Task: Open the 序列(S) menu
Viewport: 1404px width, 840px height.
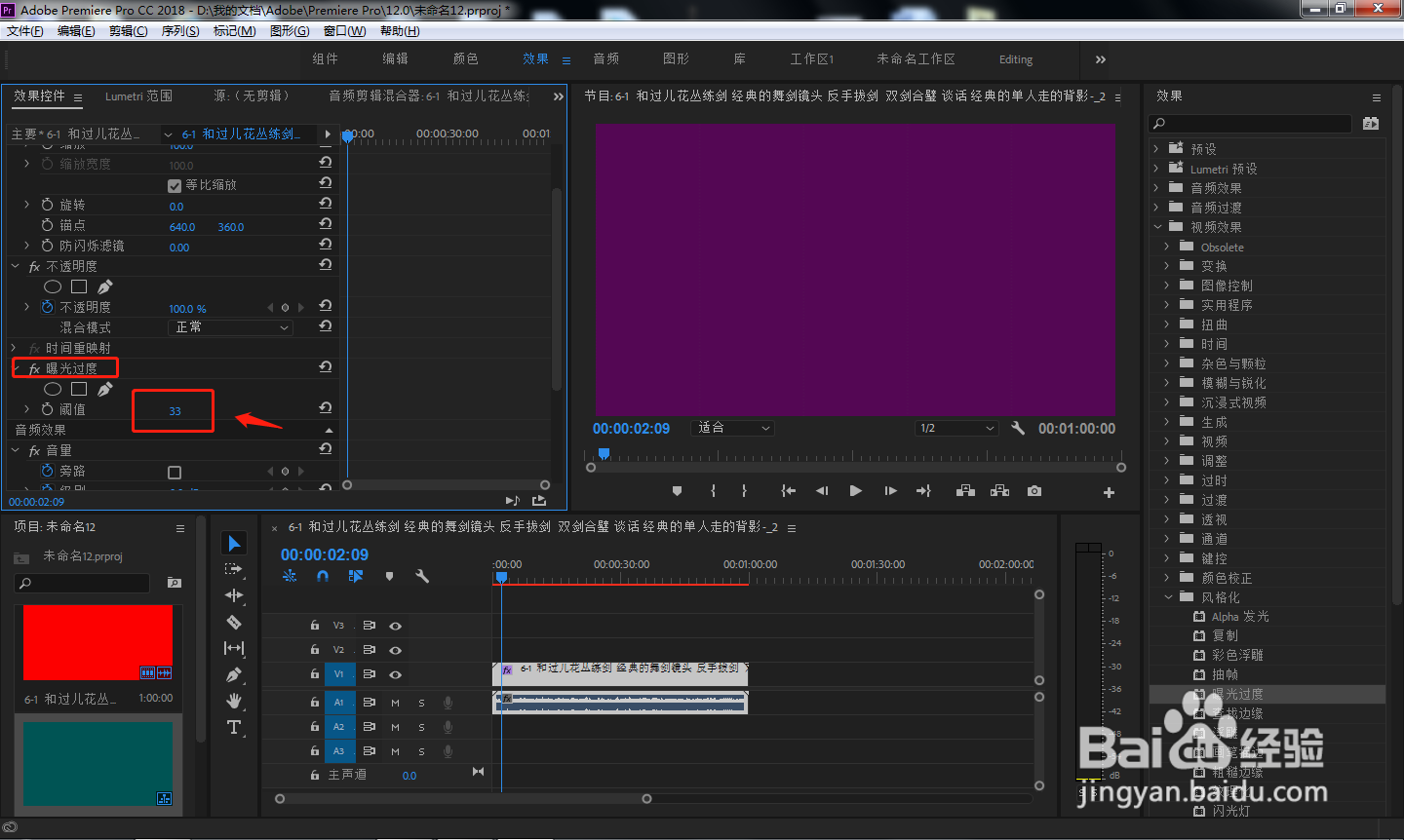Action: coord(180,31)
